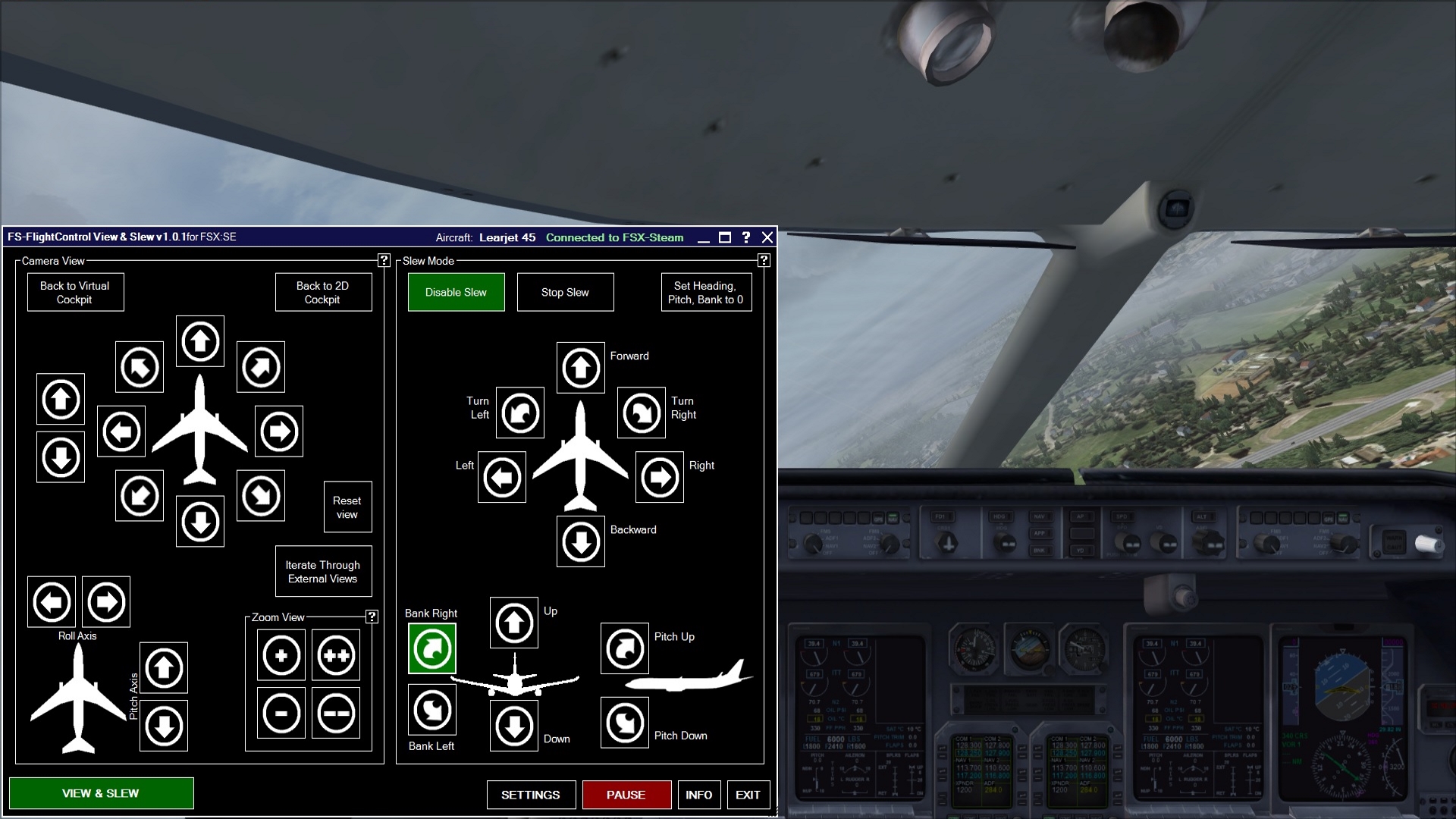Click the Zoom In camera icon

280,655
